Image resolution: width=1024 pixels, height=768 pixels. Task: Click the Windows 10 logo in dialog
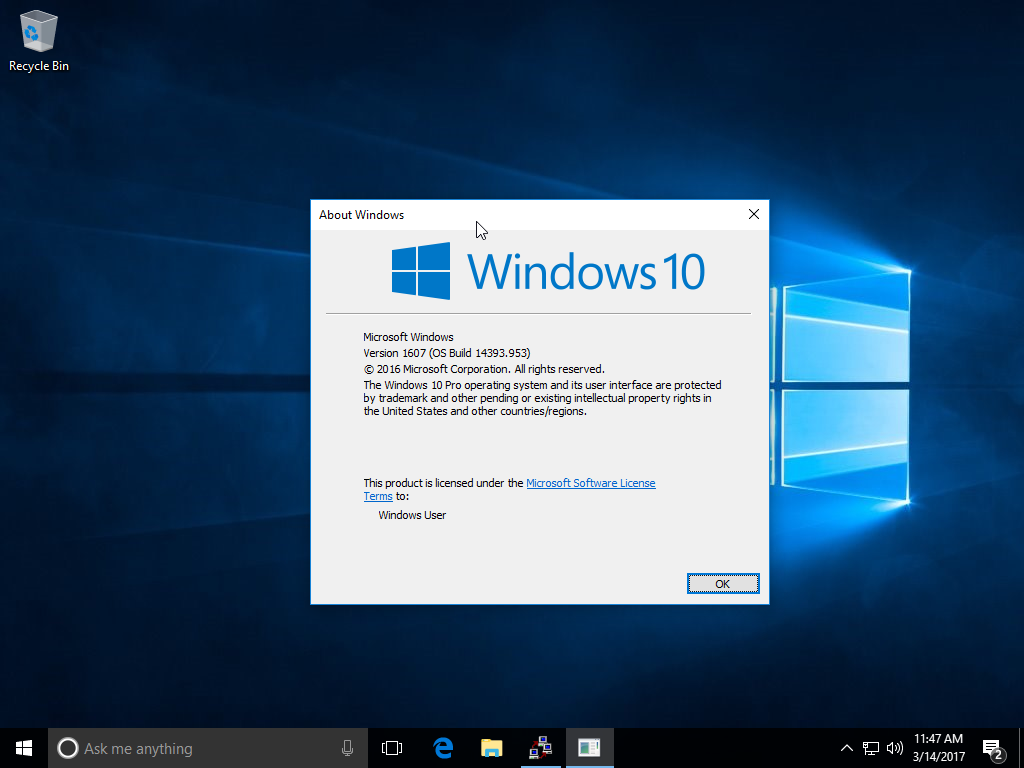(548, 271)
